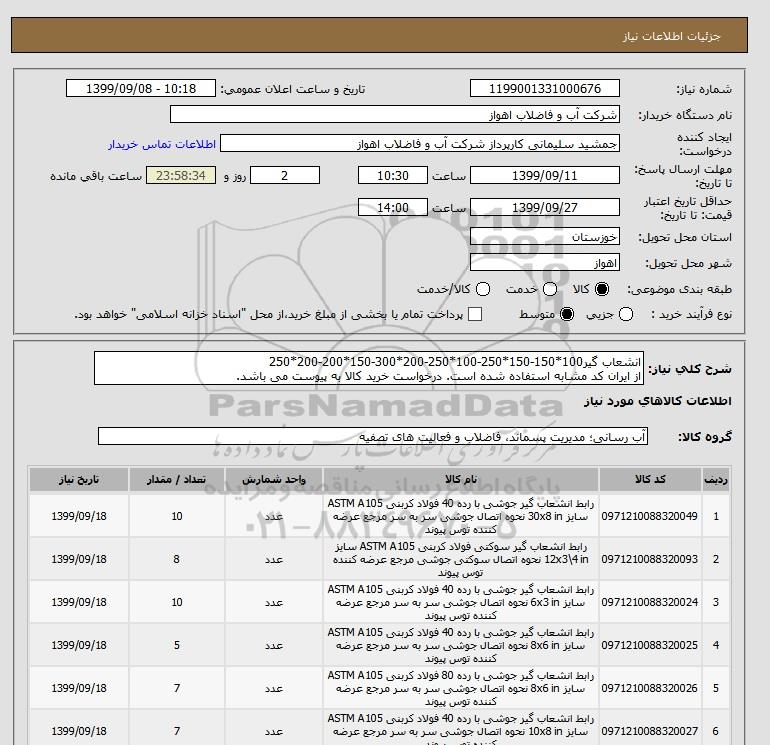Viewport: 770px width, 745px height.
Task: Click the response deadline date 1399/09/11
Action: 545,175
